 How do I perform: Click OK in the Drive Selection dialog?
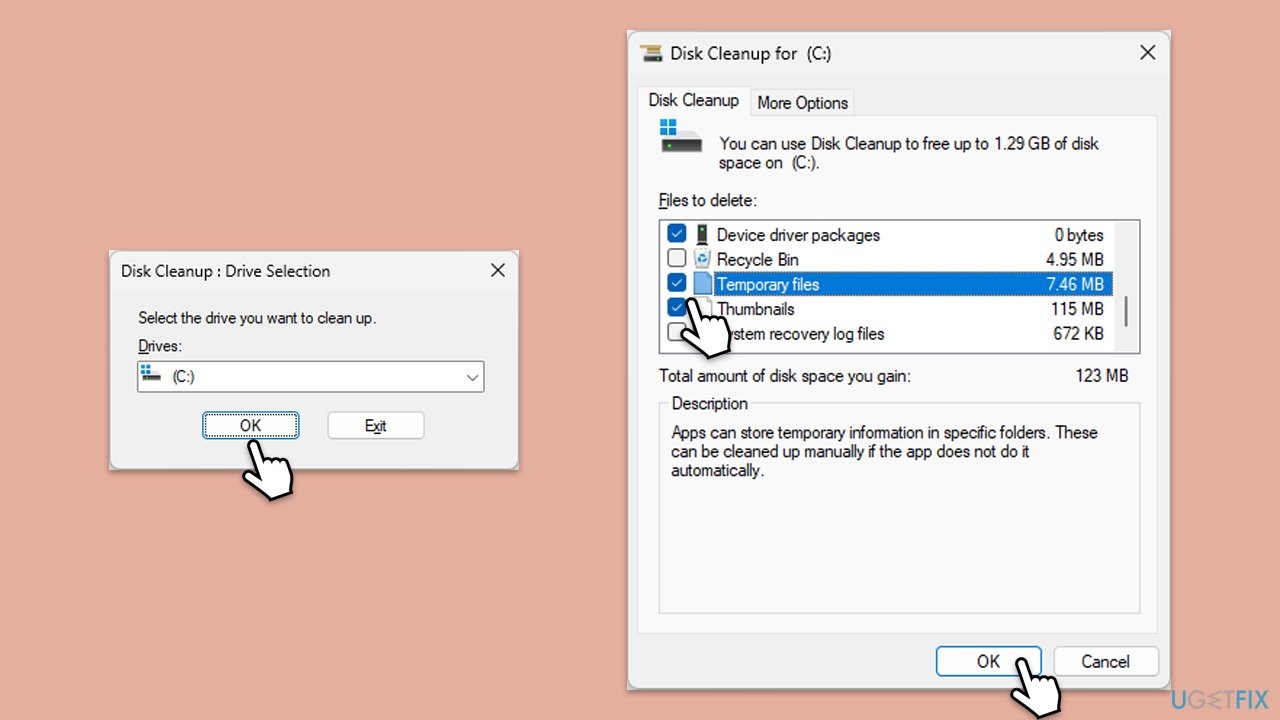(250, 425)
